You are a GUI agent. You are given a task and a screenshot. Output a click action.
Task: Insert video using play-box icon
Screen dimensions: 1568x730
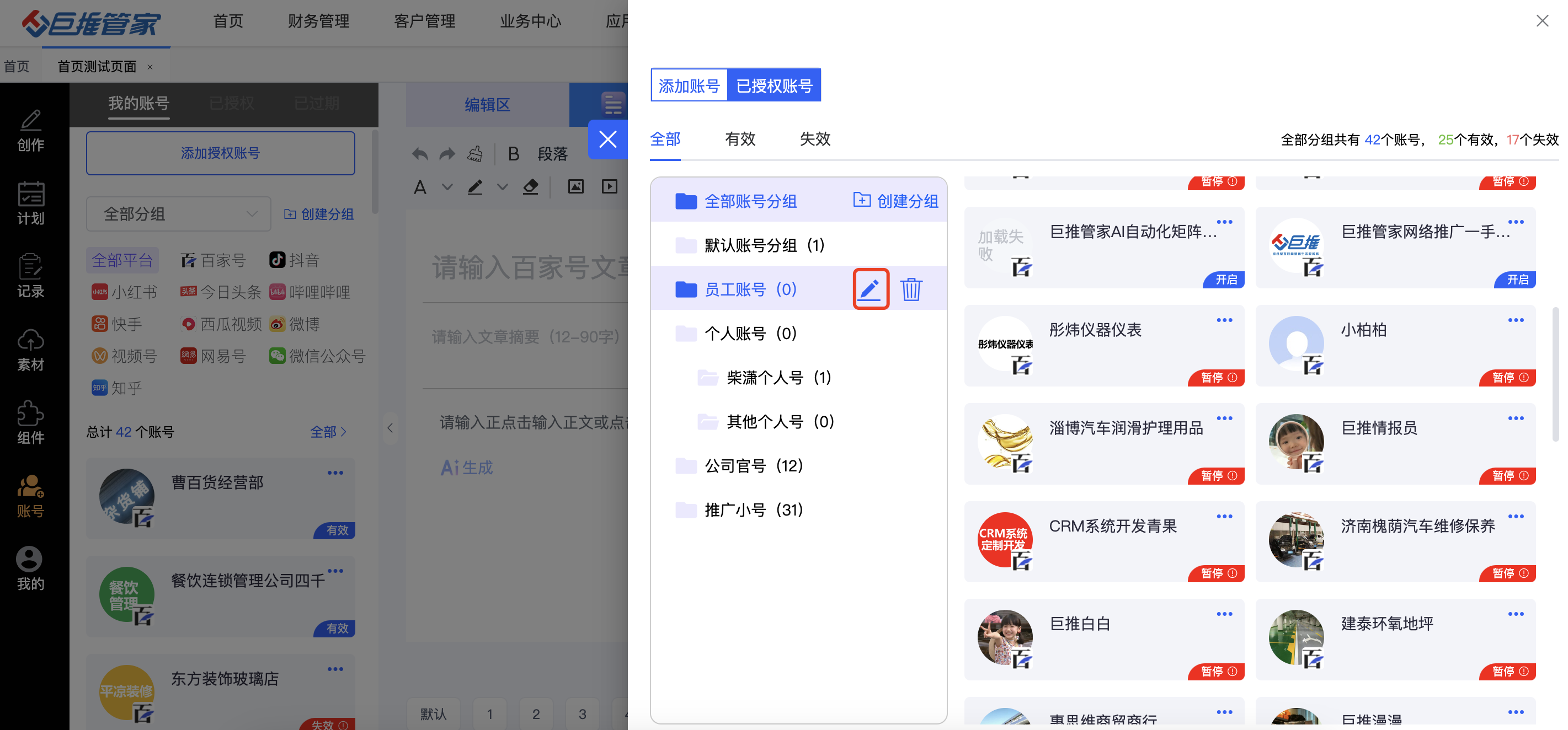click(609, 186)
